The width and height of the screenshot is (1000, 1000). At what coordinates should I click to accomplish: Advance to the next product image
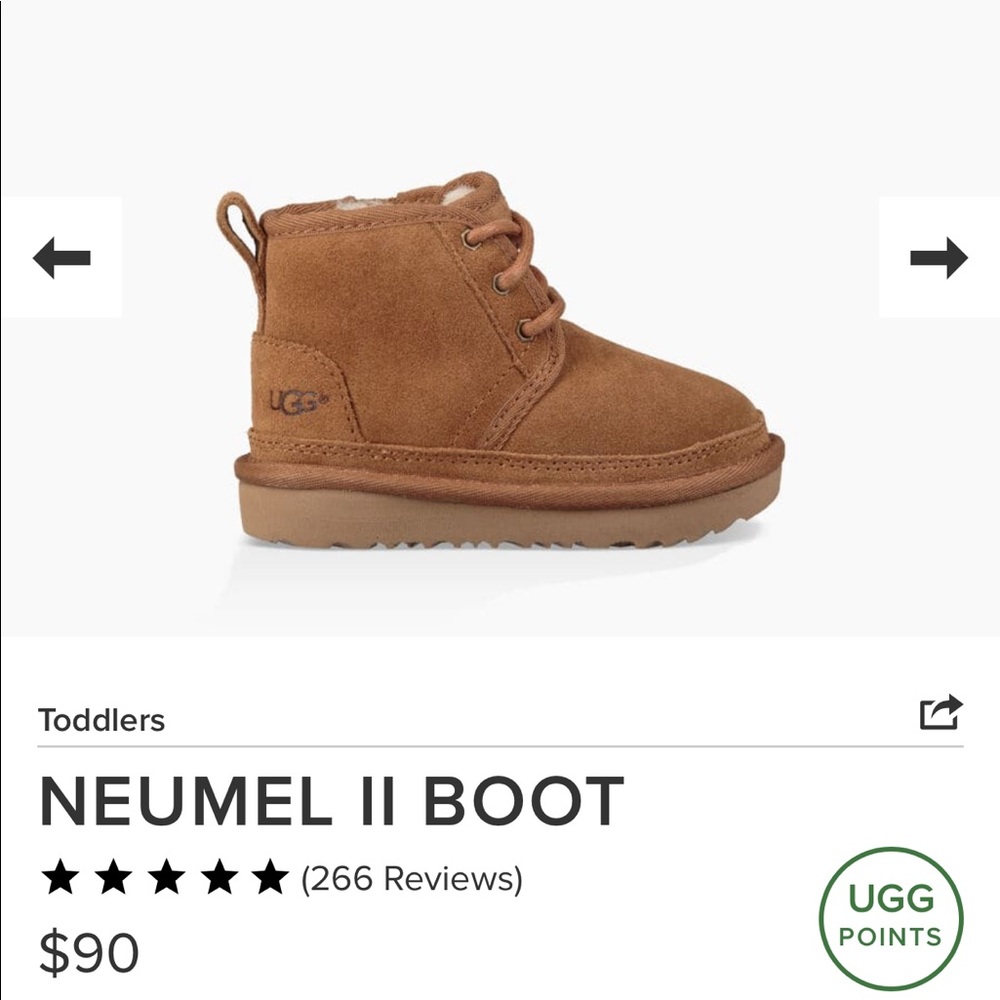(x=936, y=258)
